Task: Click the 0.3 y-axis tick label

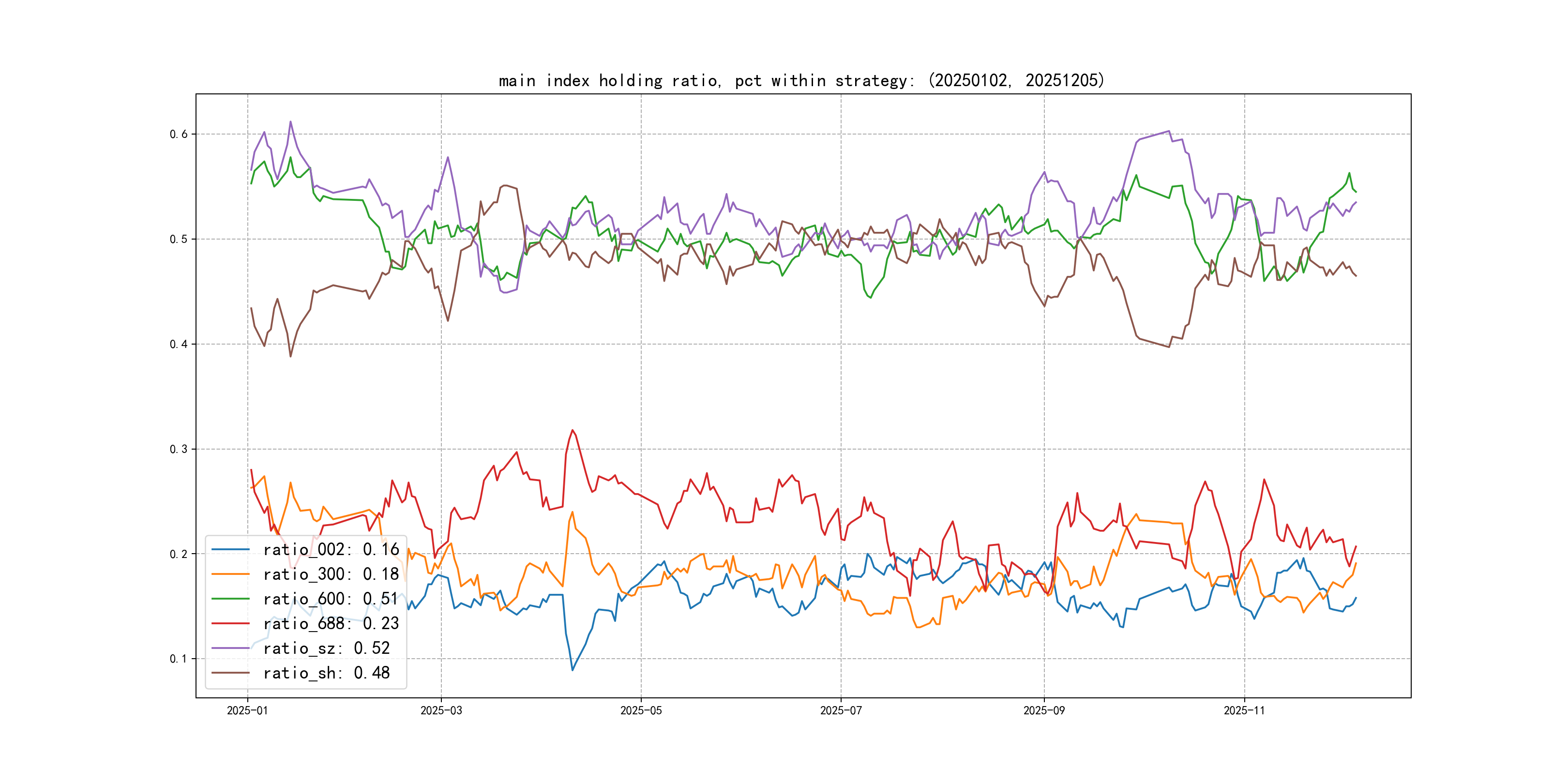Action: pyautogui.click(x=179, y=449)
